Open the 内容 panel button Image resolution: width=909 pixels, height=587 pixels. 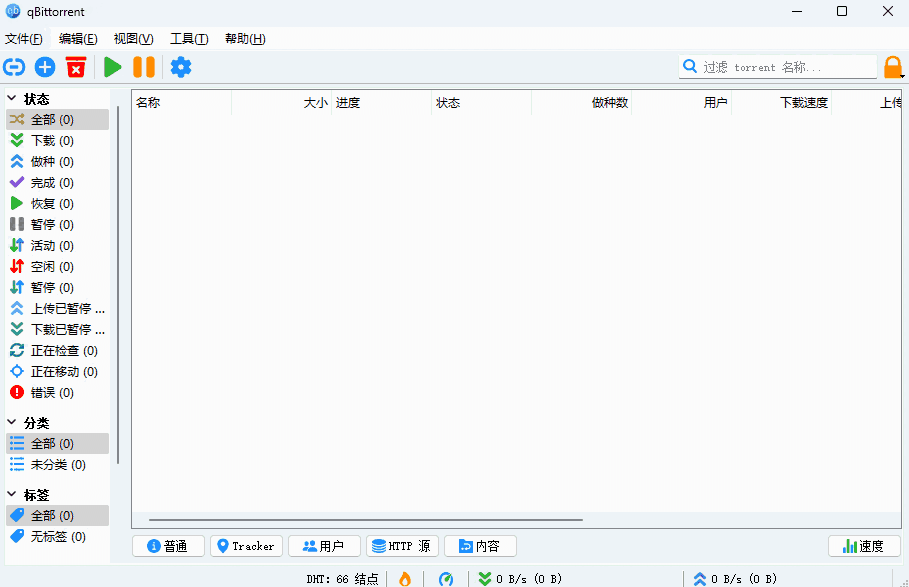(480, 546)
